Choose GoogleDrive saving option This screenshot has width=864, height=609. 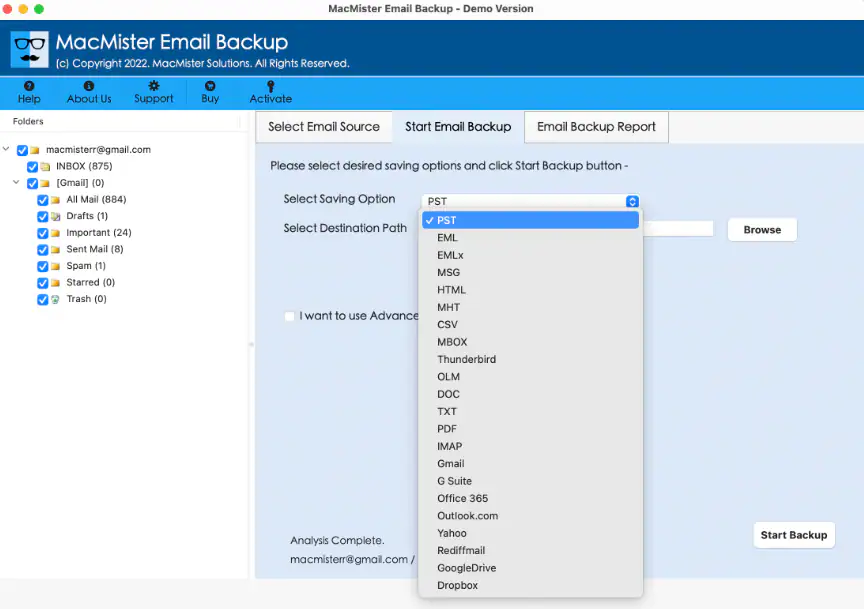click(x=530, y=568)
